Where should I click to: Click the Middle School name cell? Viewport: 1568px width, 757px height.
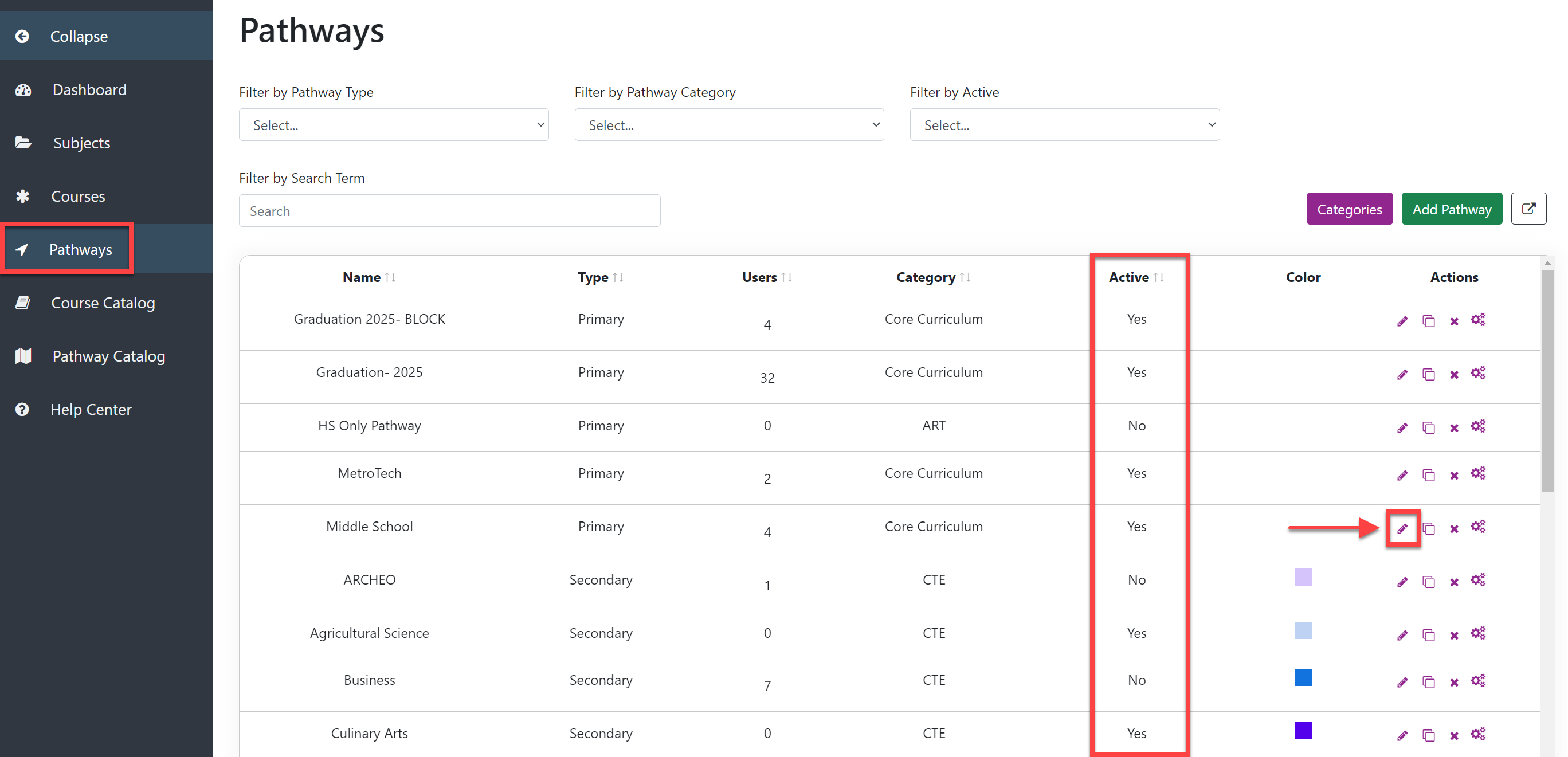pos(370,527)
